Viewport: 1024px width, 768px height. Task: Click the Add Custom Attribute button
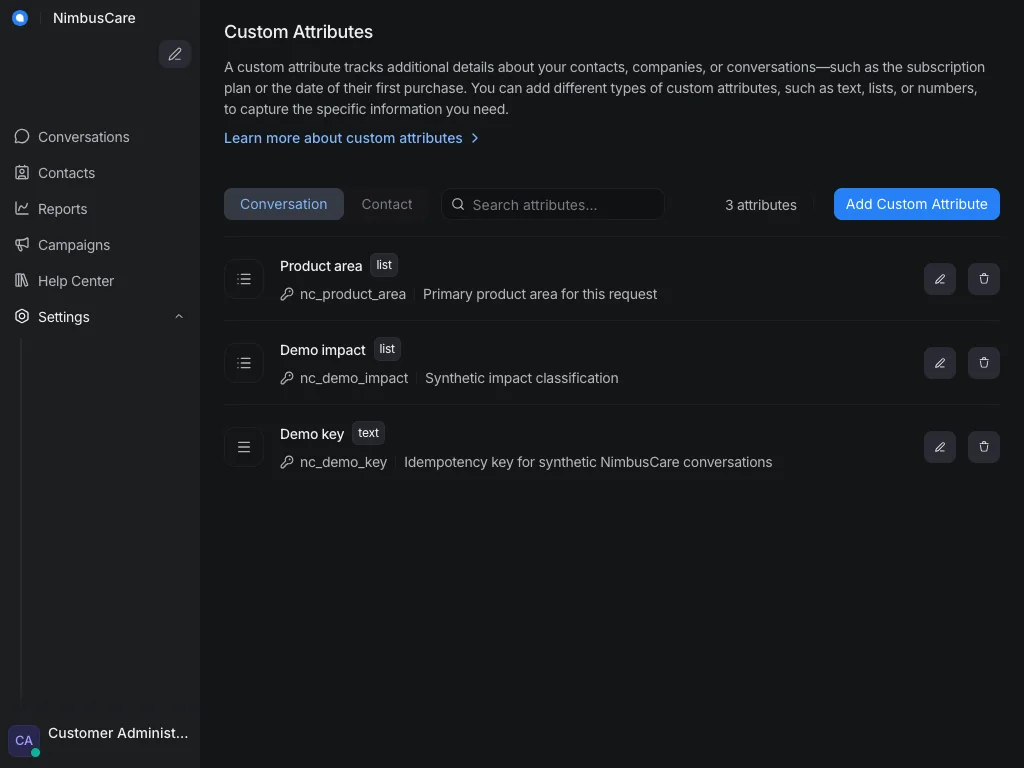point(916,204)
